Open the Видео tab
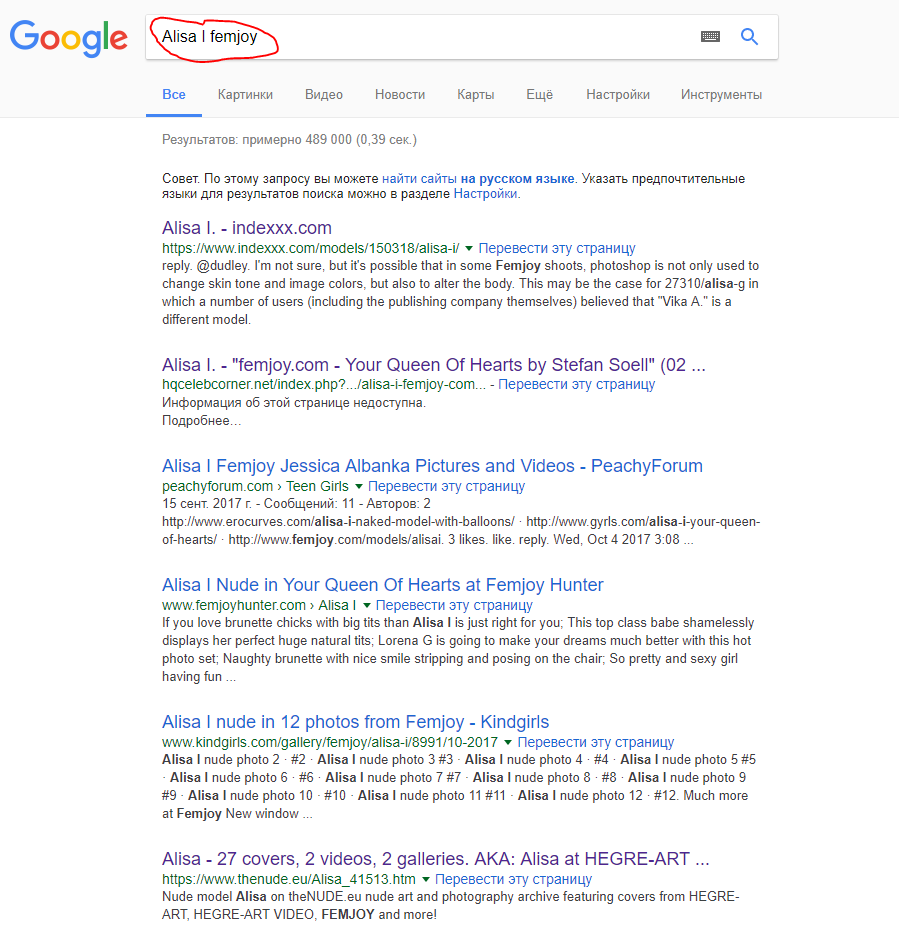 pos(324,95)
